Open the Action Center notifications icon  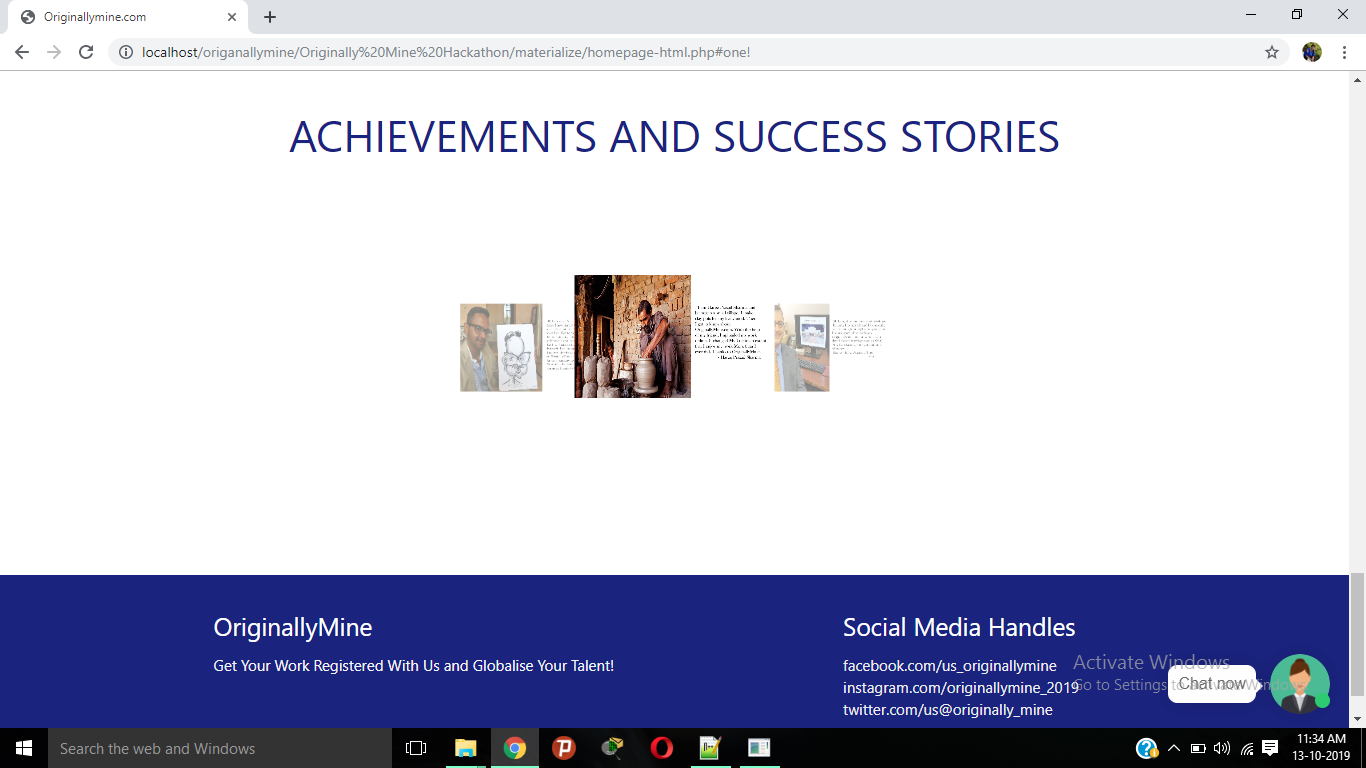click(1270, 748)
